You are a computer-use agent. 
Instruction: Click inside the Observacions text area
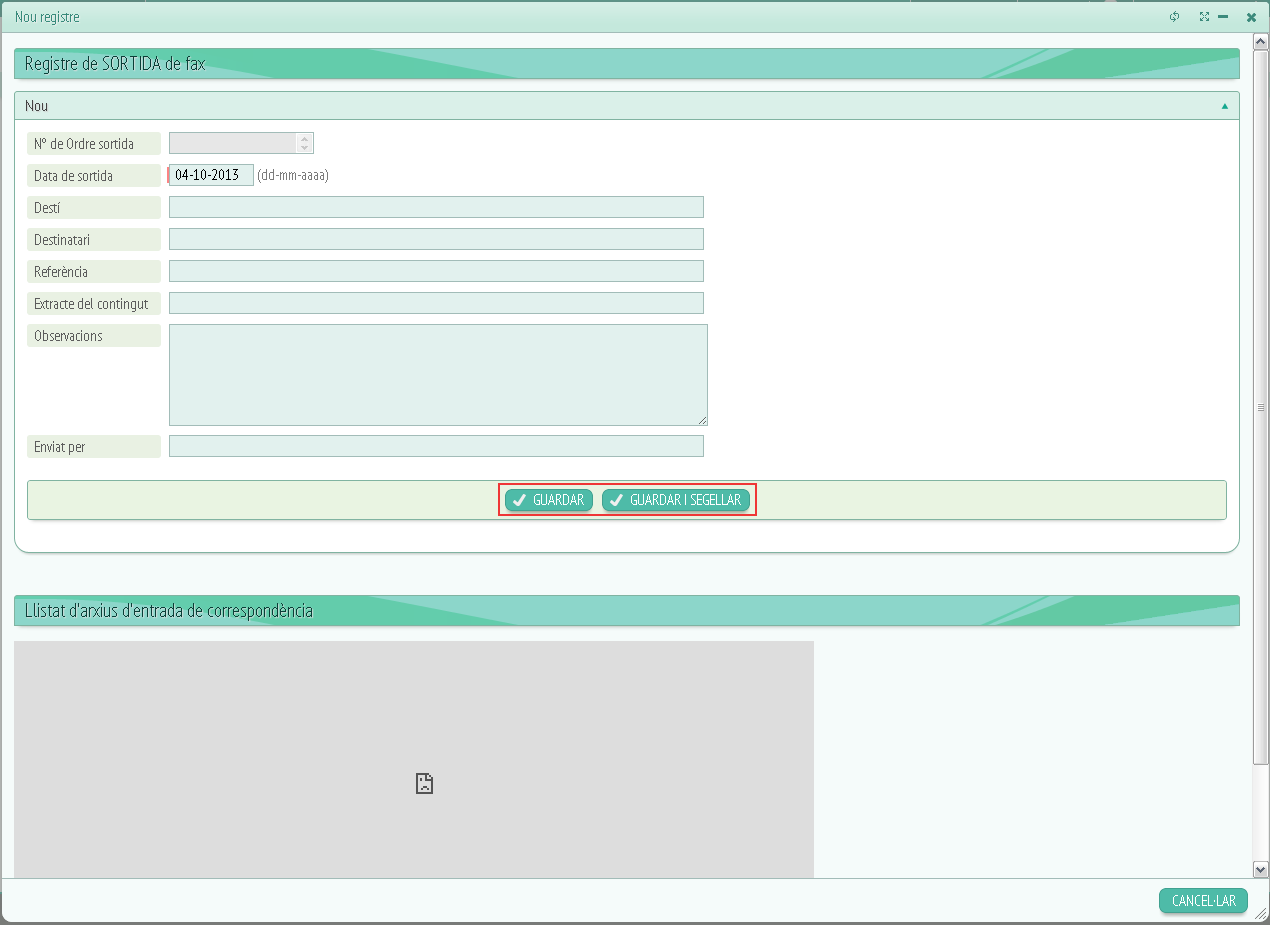[x=437, y=374]
